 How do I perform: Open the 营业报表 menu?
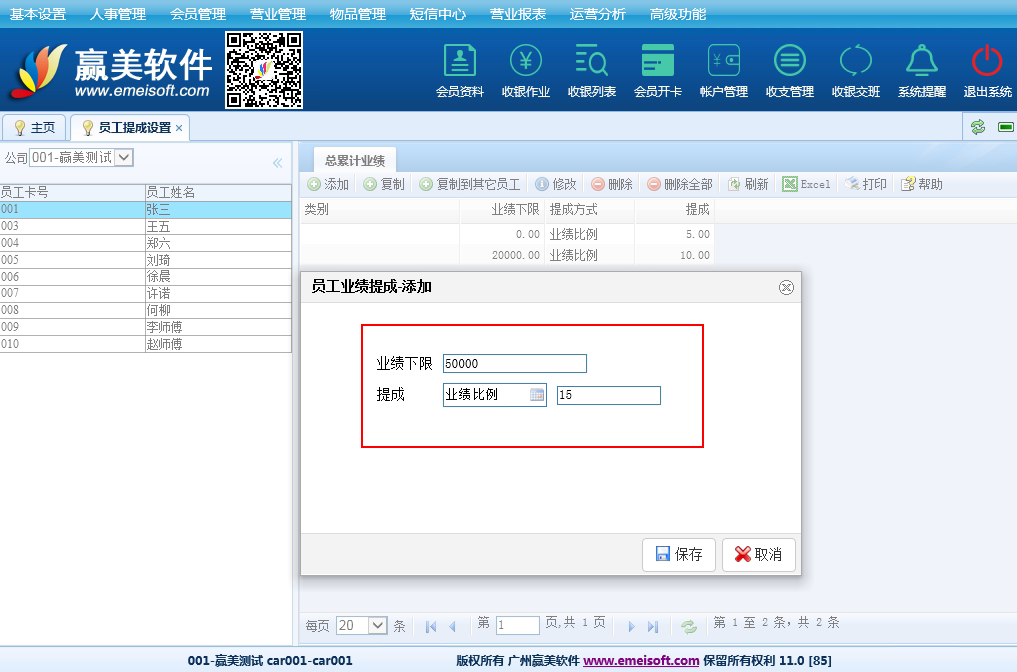coord(518,14)
